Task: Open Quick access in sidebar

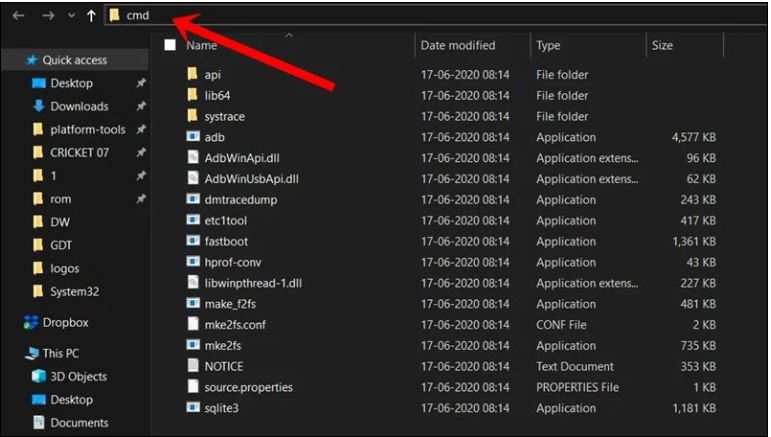Action: tap(75, 60)
